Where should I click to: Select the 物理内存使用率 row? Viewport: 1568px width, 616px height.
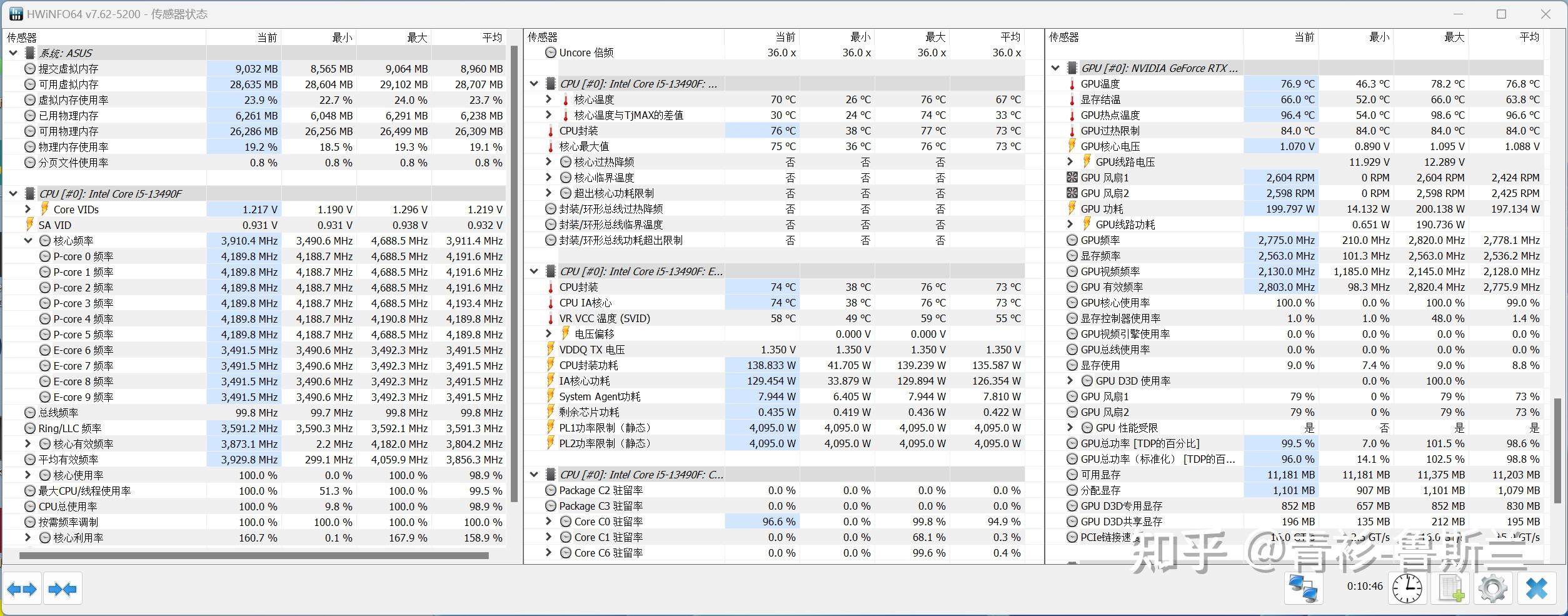[254, 147]
